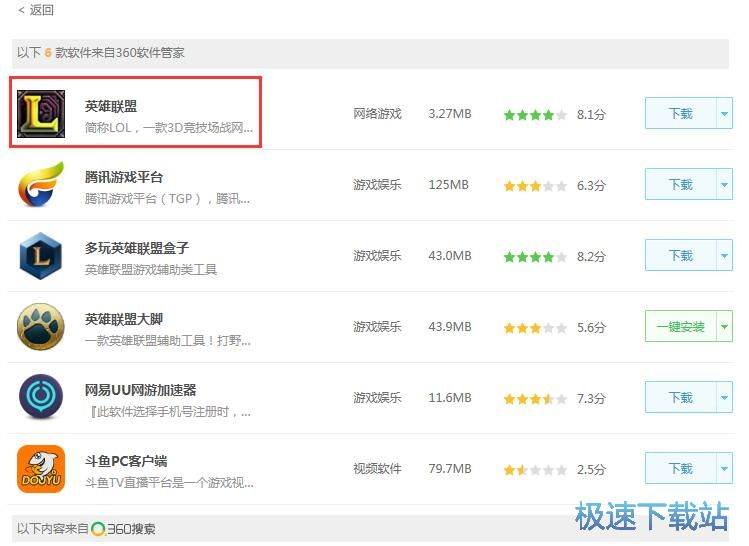Go back using the 返回 link
The height and width of the screenshot is (546, 749).
pos(36,10)
